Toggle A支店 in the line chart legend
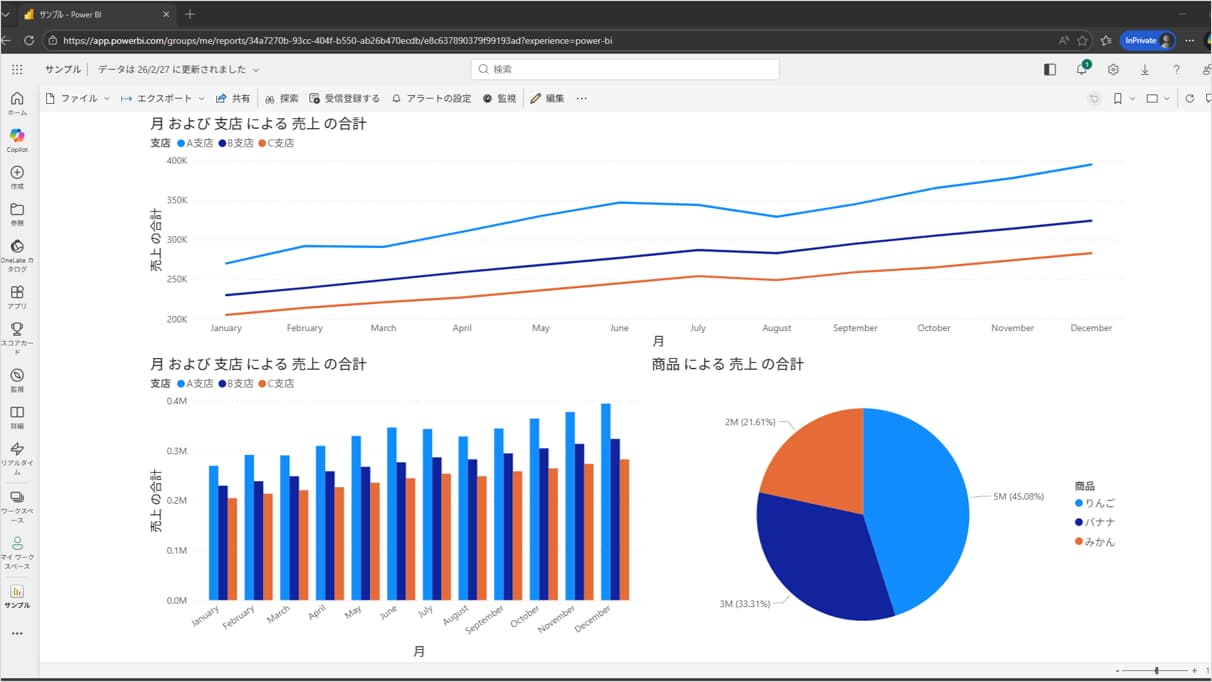 195,143
